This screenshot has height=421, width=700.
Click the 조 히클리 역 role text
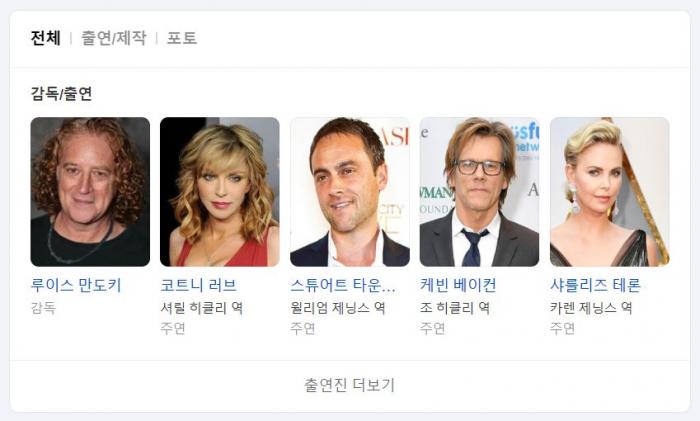(x=455, y=308)
